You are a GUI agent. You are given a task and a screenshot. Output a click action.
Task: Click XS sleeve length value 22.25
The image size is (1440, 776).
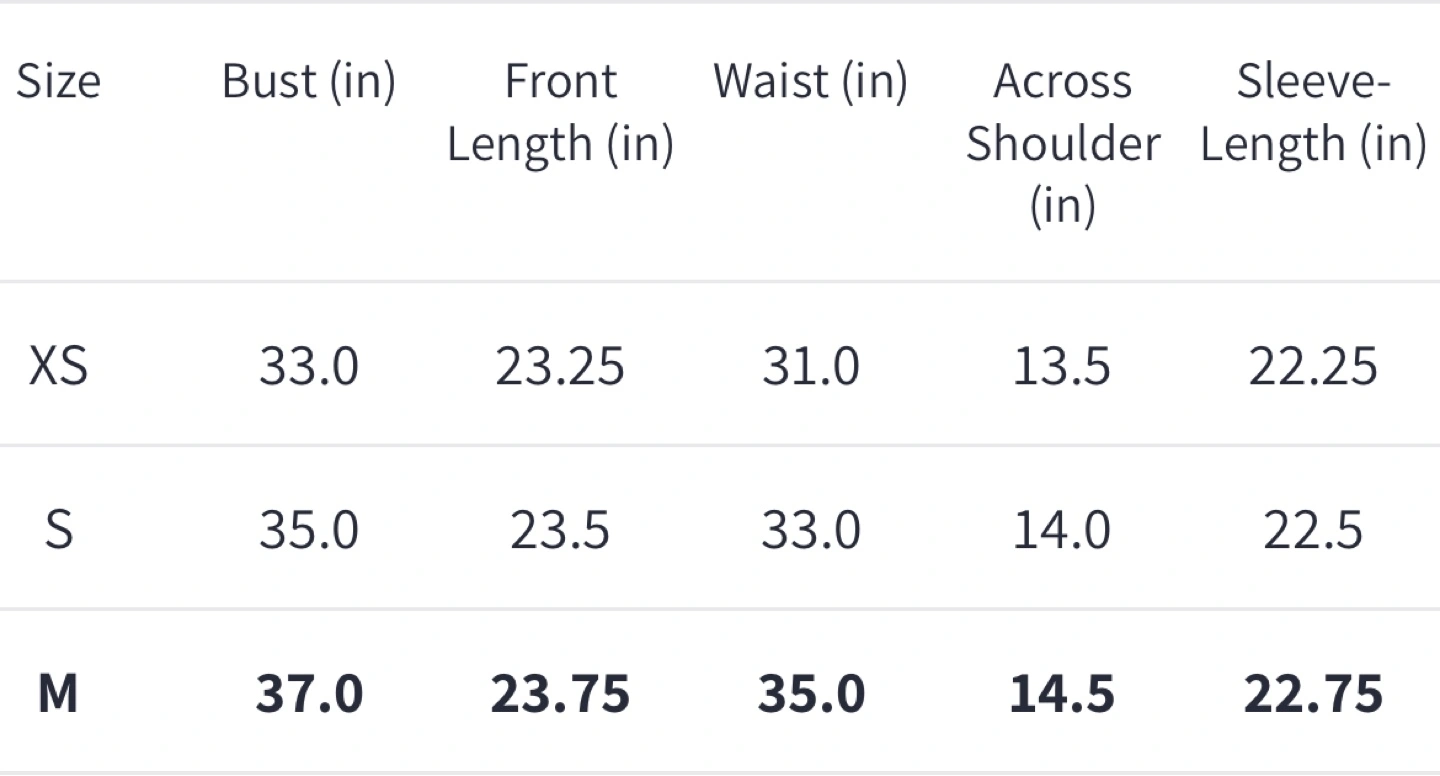pyautogui.click(x=1313, y=366)
